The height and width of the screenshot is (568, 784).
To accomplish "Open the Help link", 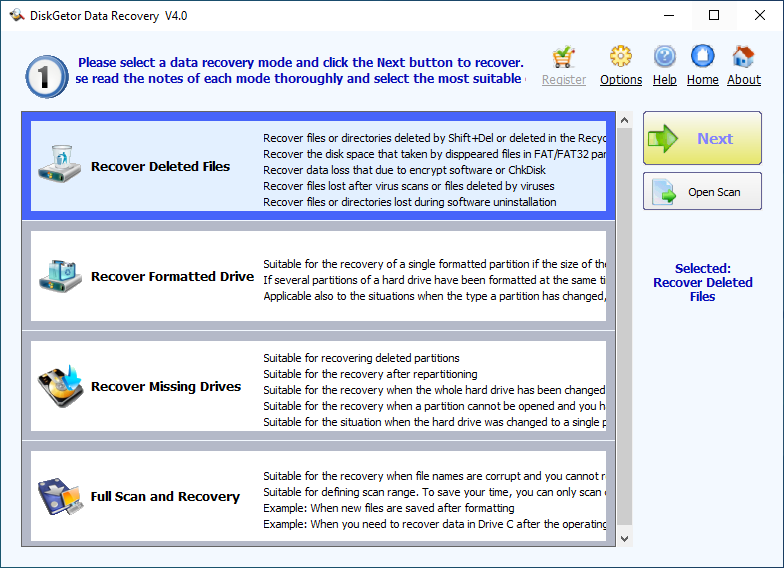I will pos(664,80).
